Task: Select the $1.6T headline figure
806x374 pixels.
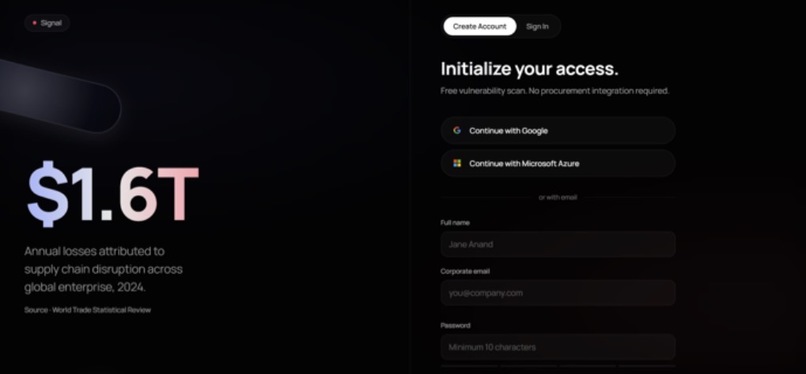Action: tap(113, 193)
